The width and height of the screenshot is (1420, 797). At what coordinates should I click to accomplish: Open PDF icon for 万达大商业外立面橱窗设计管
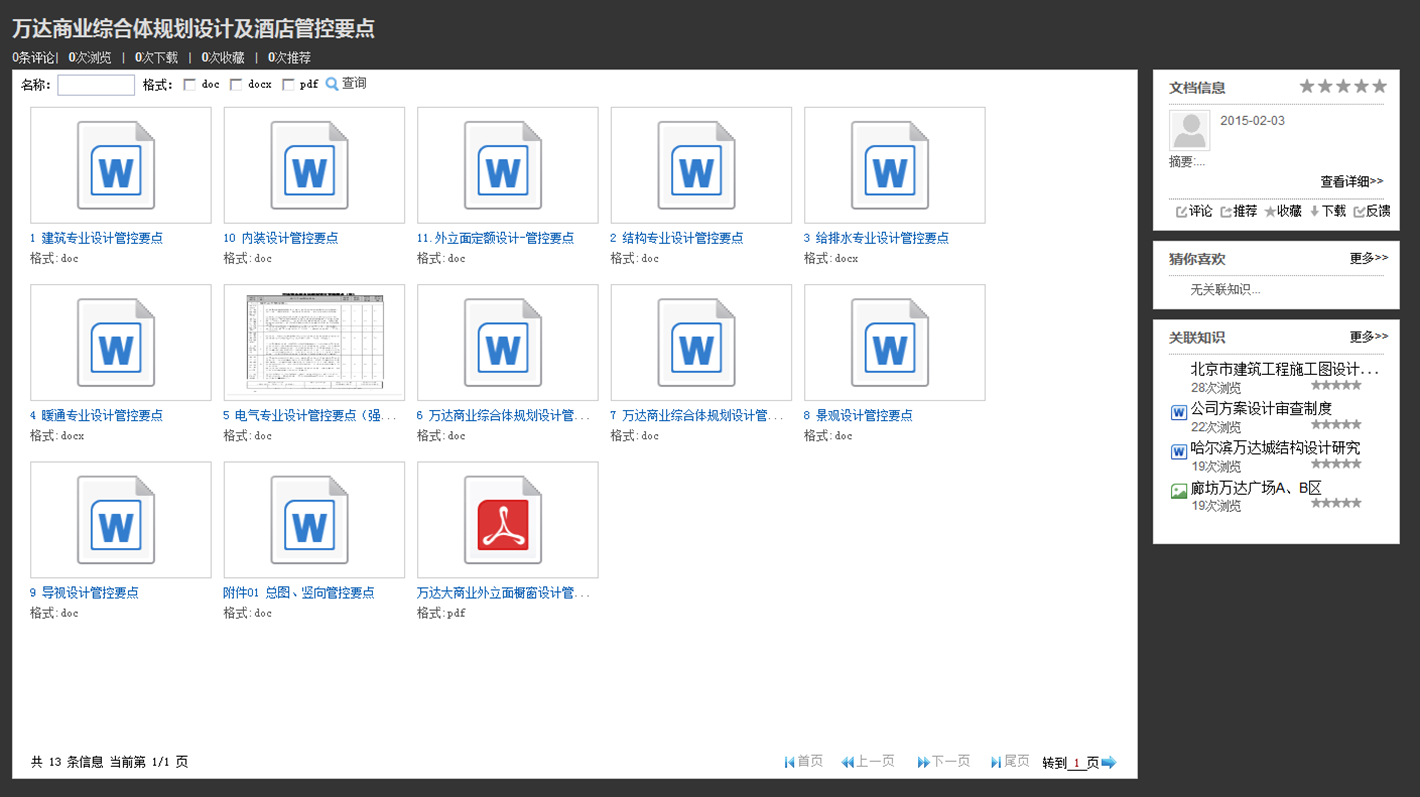(503, 520)
